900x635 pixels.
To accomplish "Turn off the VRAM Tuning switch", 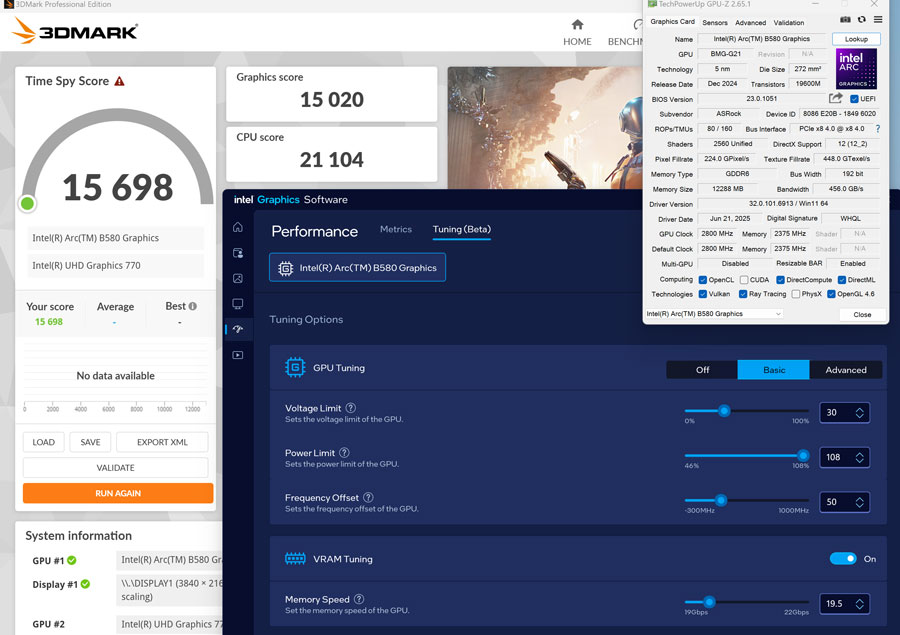I will coord(843,559).
